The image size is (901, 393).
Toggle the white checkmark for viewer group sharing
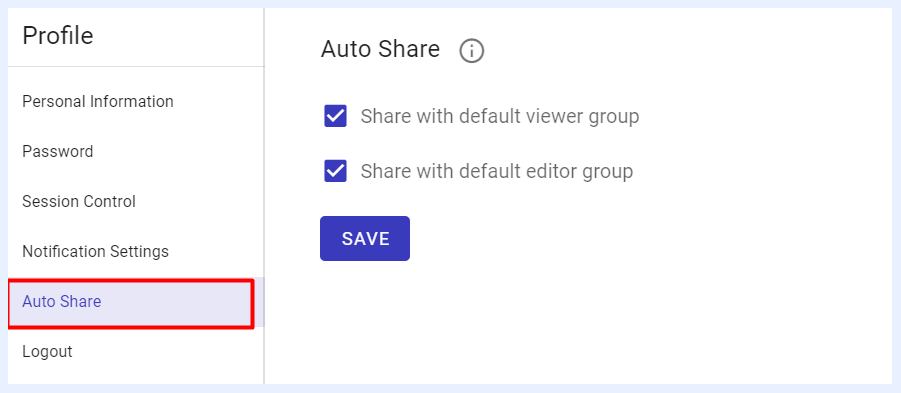335,116
